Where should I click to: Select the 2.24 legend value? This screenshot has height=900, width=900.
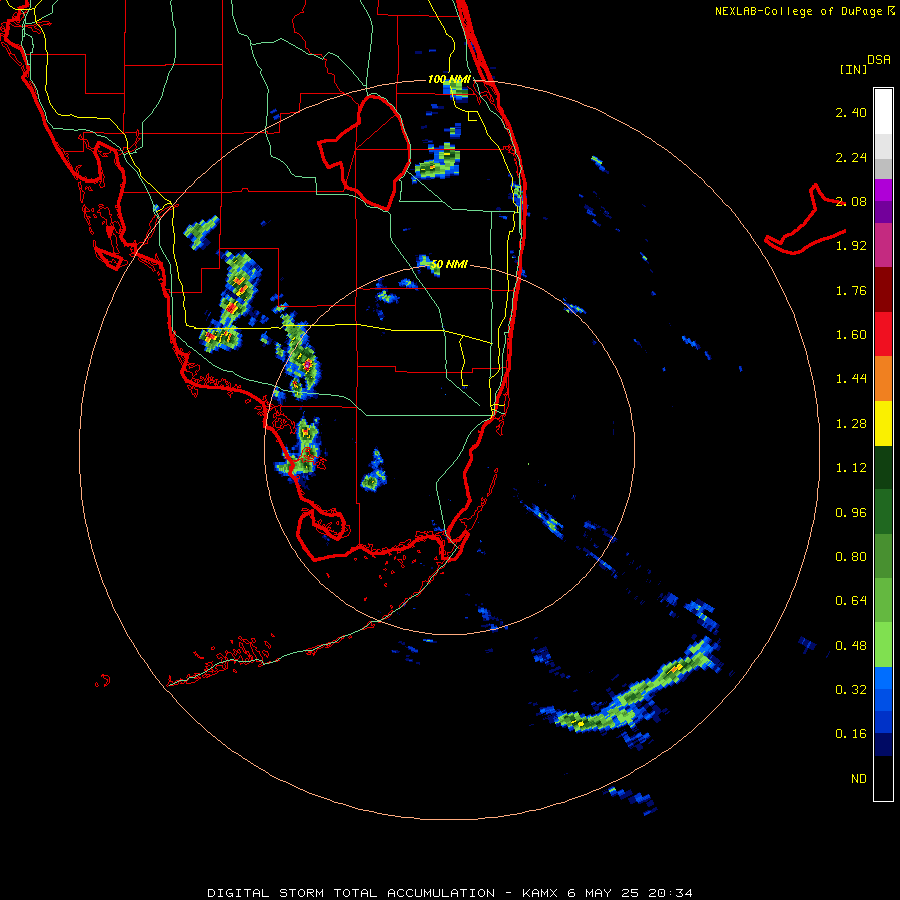click(851, 157)
